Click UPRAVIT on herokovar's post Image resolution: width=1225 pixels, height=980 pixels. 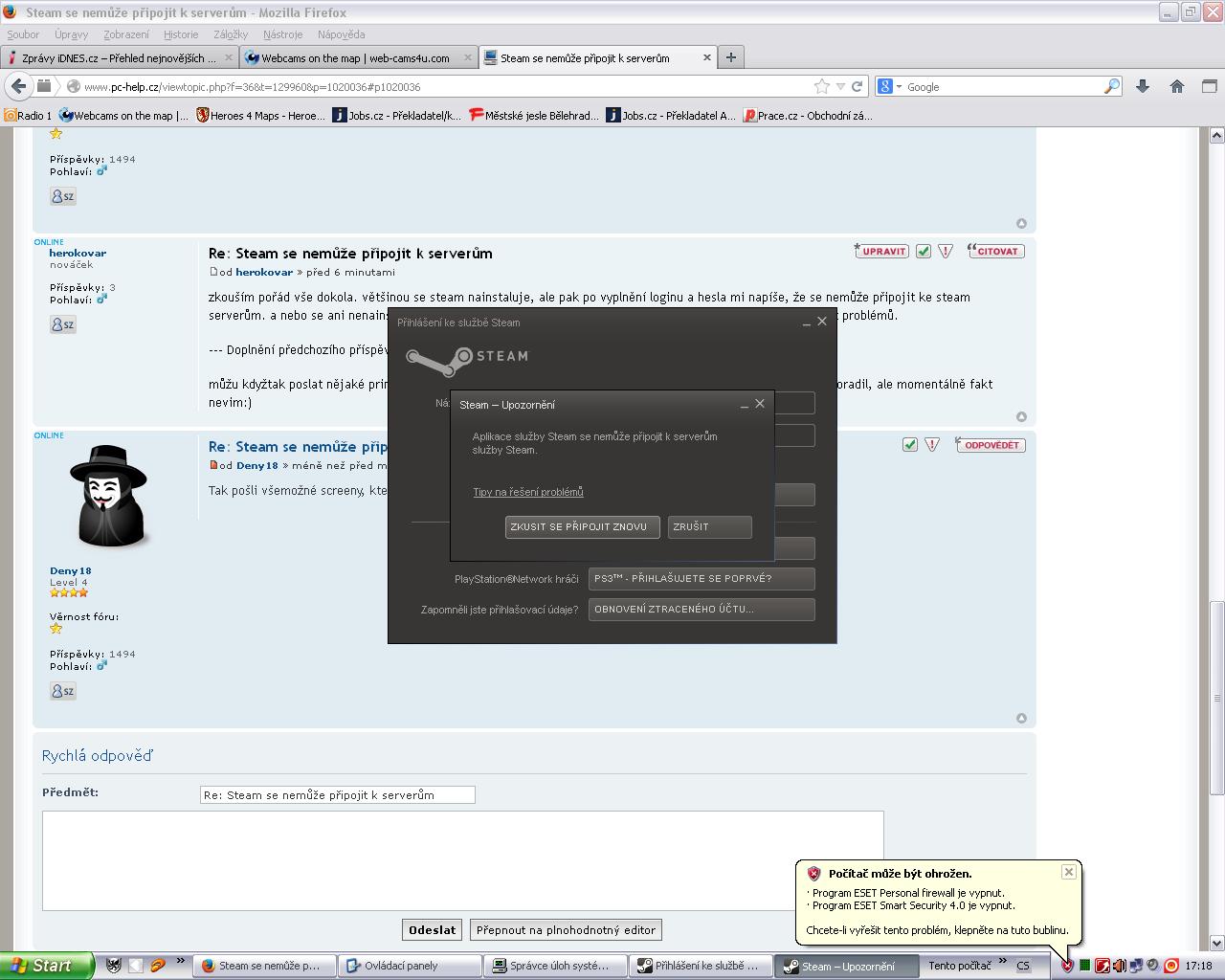pyautogui.click(x=881, y=251)
